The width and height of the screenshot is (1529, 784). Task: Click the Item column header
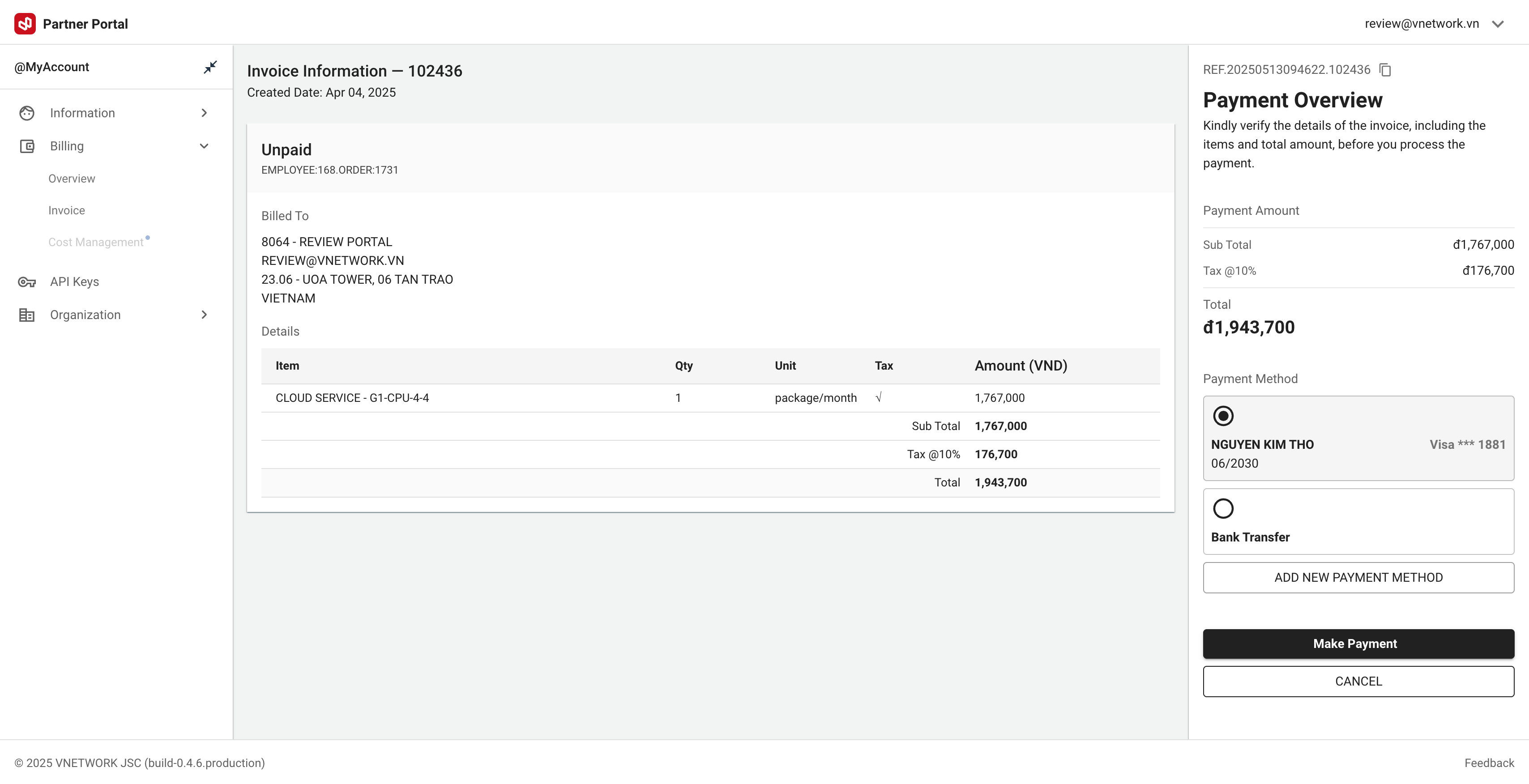[x=287, y=366]
